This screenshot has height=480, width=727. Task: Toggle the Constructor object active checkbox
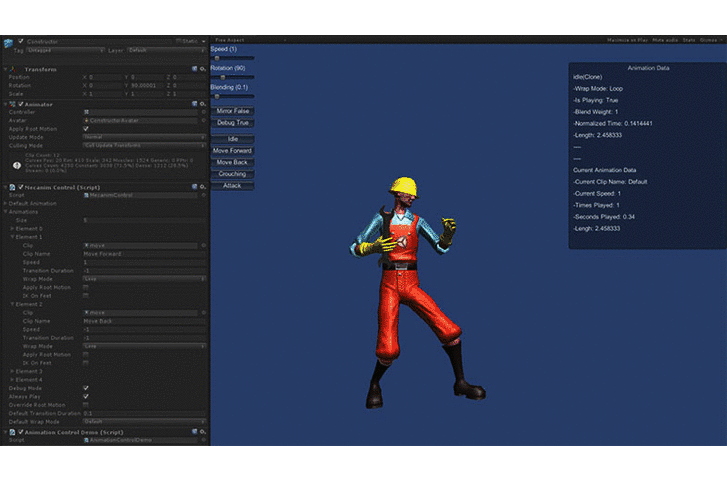pos(20,41)
